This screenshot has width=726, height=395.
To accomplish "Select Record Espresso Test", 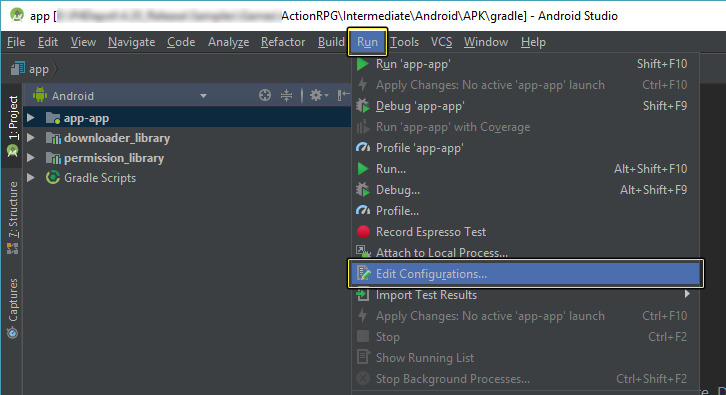I will pos(525,232).
